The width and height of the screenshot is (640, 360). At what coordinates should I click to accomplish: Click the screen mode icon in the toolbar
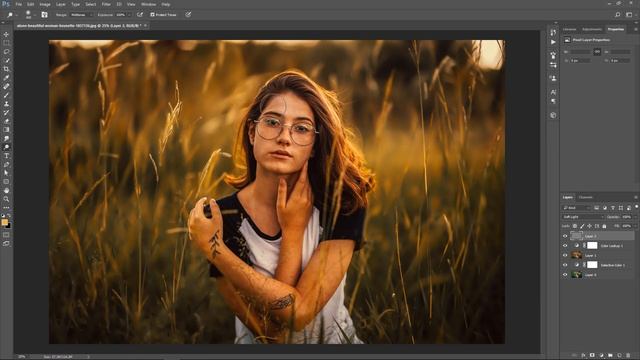tap(6, 244)
